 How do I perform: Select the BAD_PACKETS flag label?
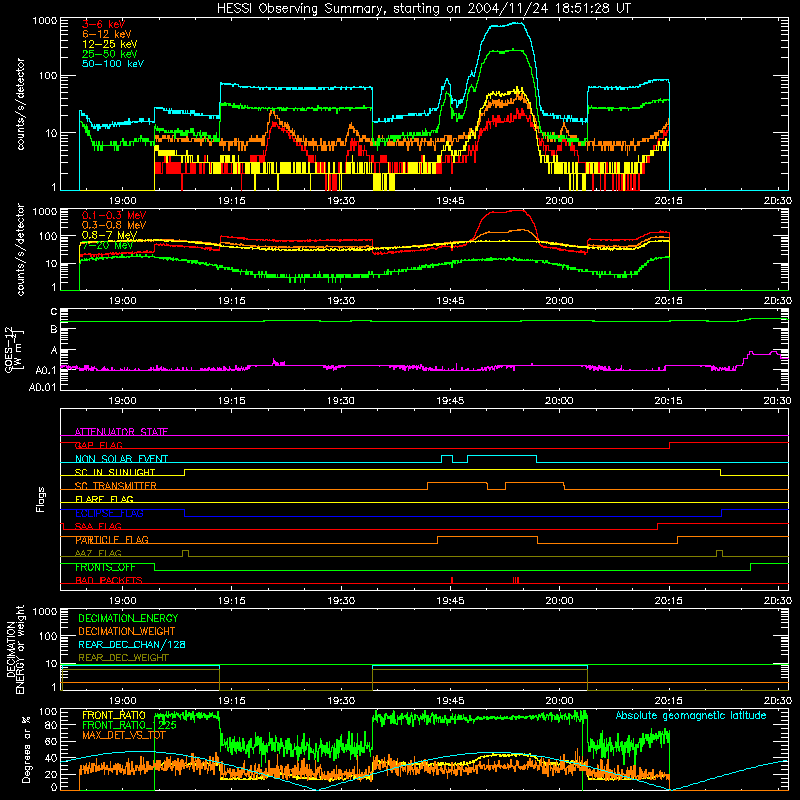(x=109, y=580)
